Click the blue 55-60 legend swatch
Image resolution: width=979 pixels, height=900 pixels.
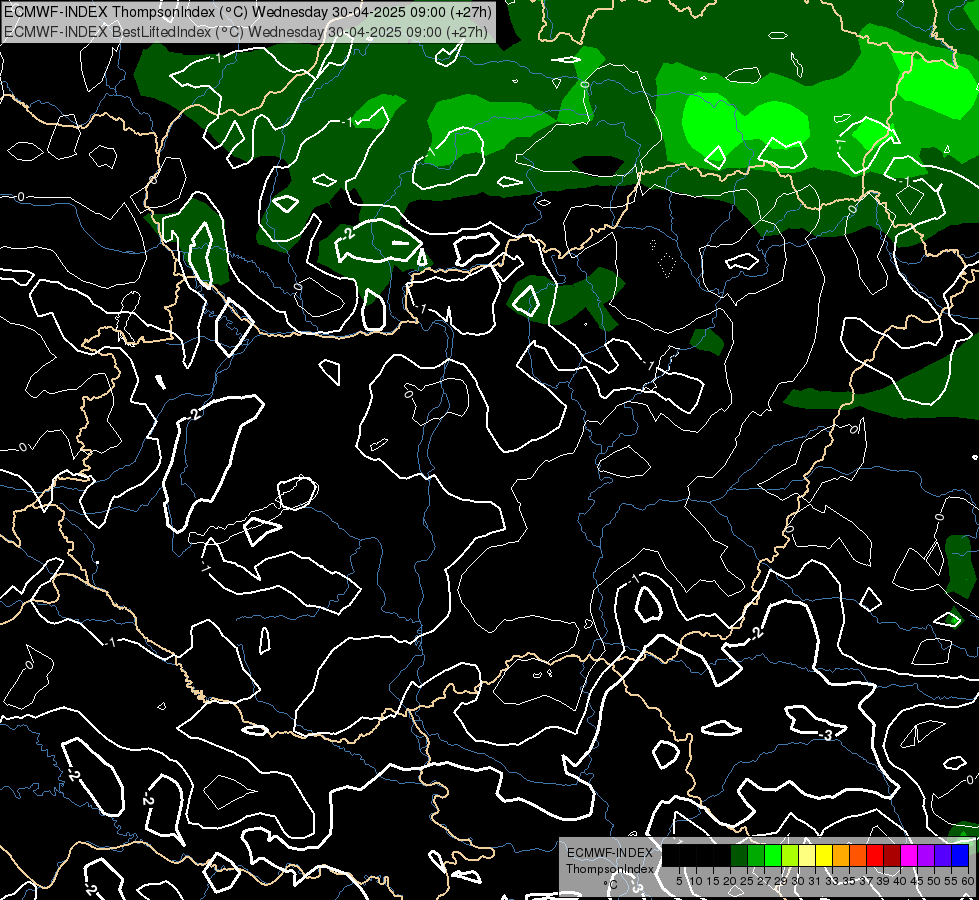point(960,855)
